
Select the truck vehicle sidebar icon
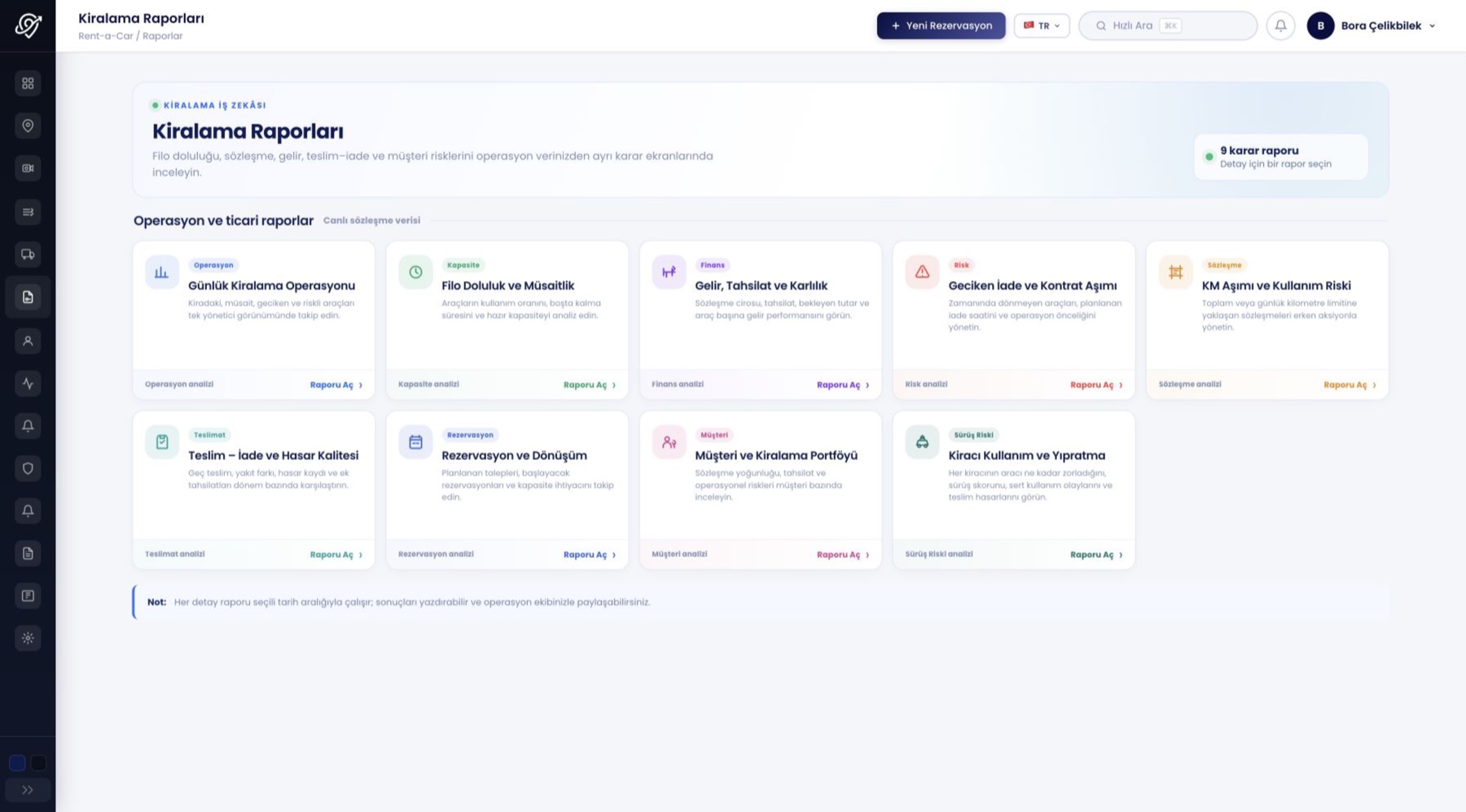(28, 254)
